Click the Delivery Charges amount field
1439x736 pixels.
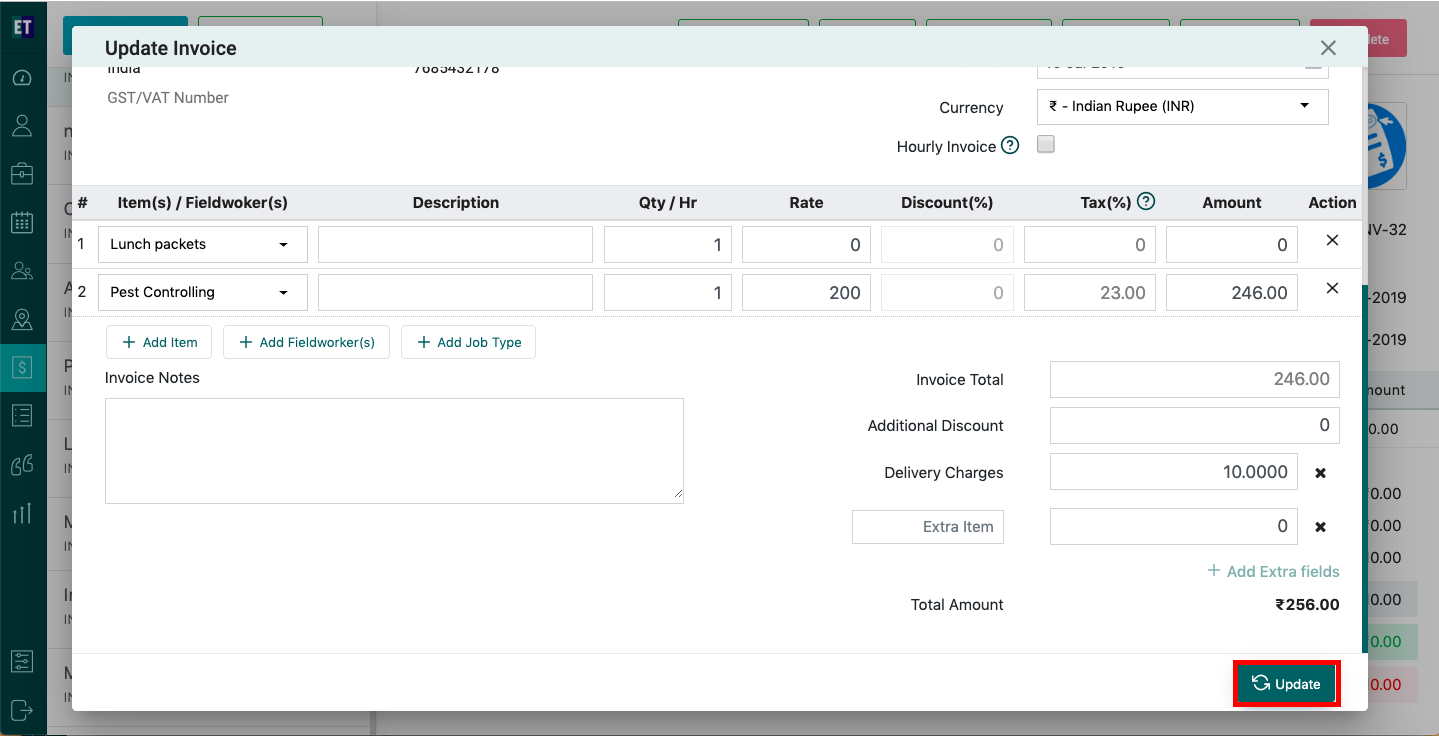1174,472
